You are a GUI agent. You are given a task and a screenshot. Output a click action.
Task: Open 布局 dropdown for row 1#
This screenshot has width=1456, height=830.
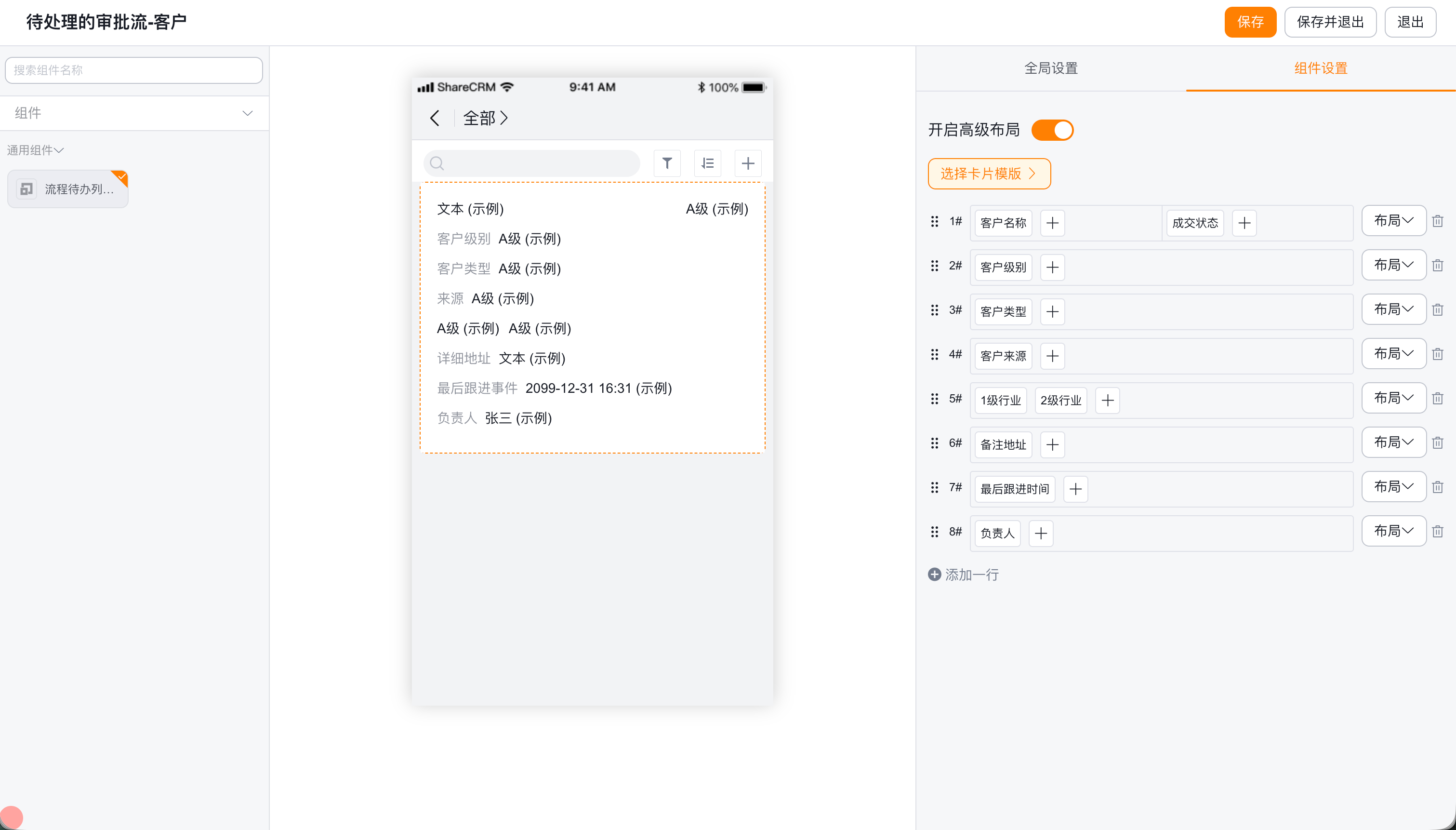coord(1394,221)
